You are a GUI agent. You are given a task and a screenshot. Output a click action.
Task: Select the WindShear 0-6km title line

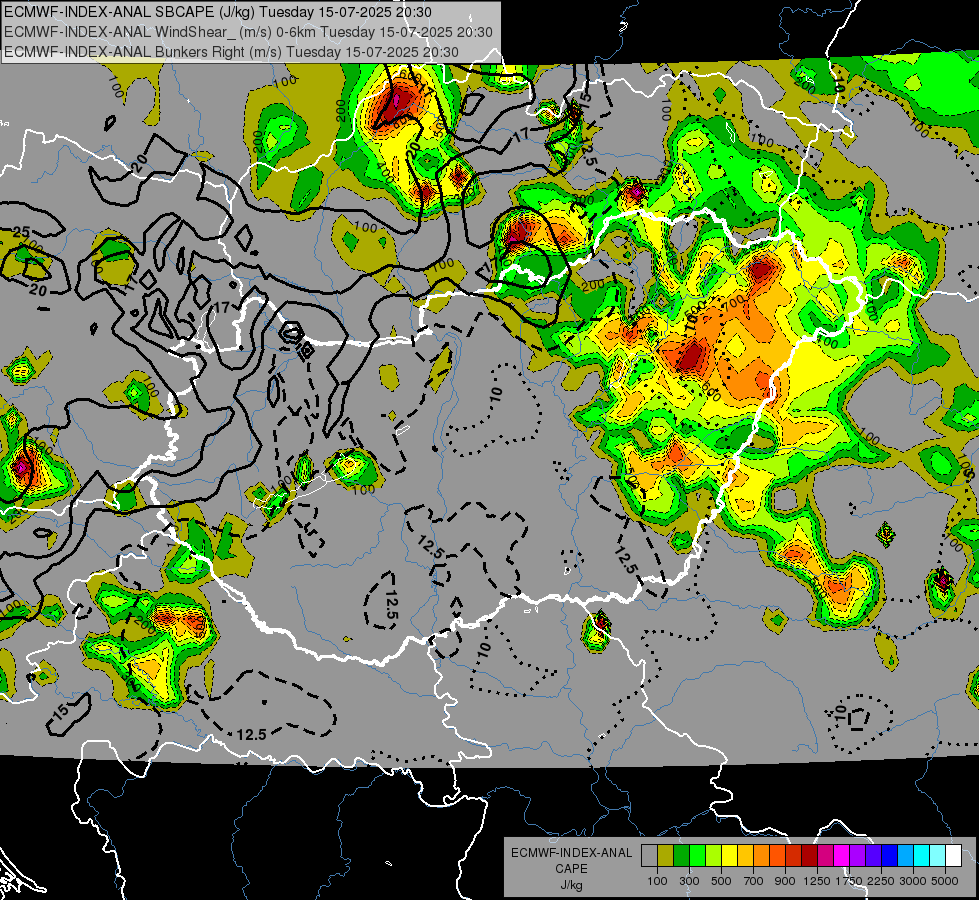248,32
